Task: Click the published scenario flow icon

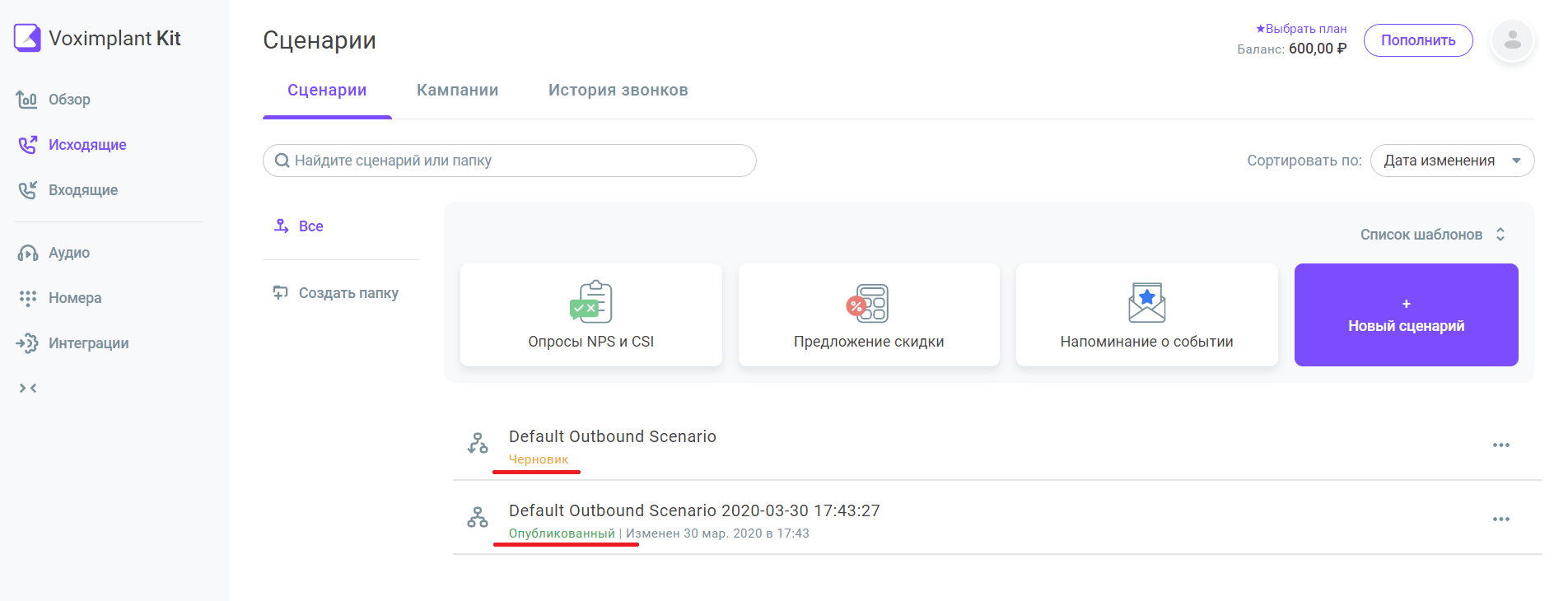Action: [x=478, y=517]
